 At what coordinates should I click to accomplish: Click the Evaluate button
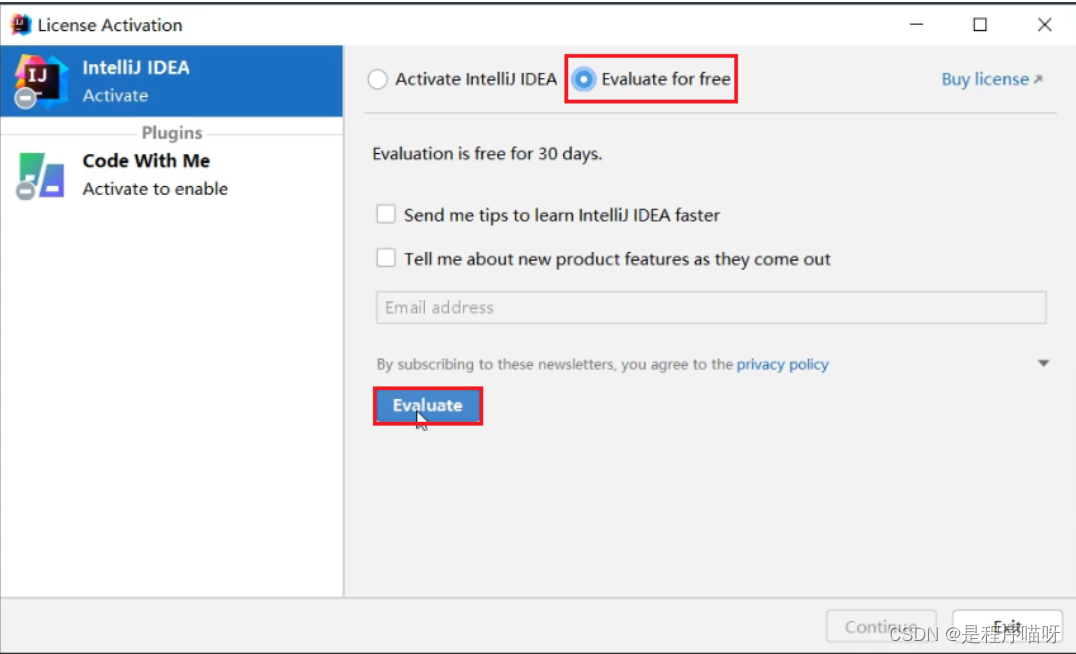[428, 406]
